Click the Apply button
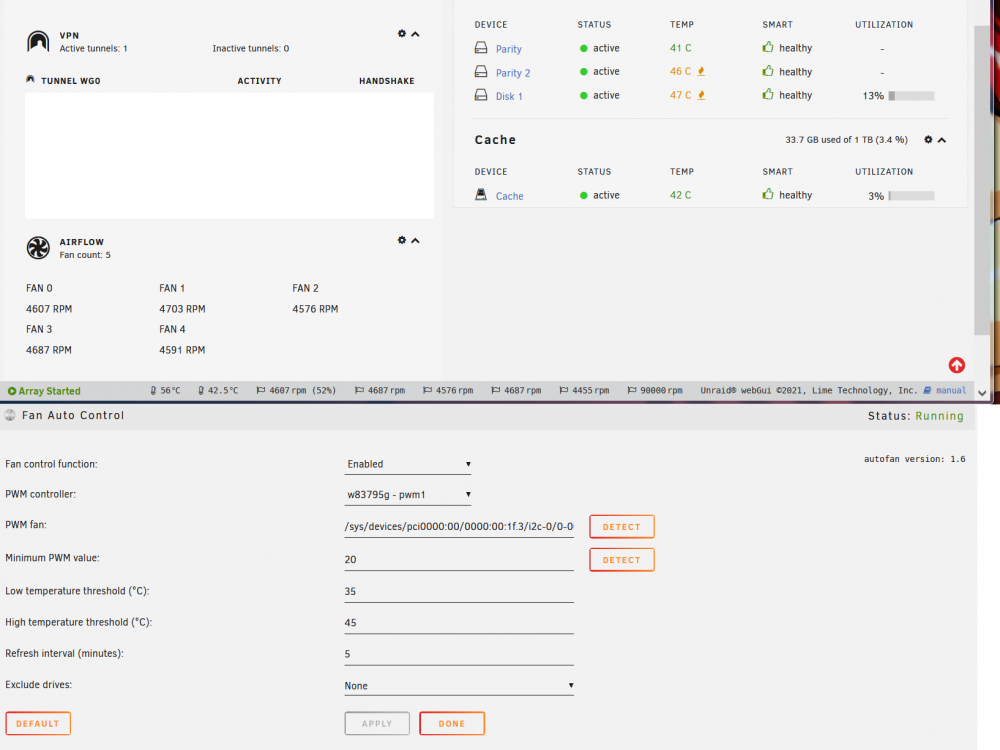 [x=377, y=724]
